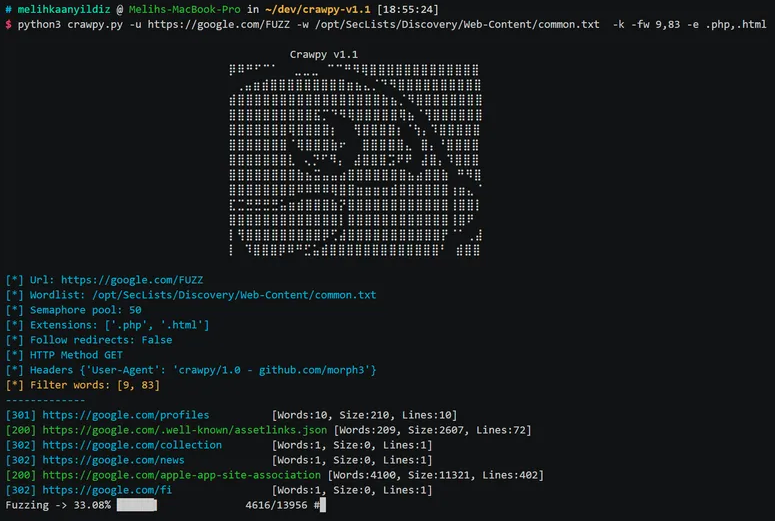Click the 'HTTP Method GET' line
The height and width of the screenshot is (521, 775).
(x=64, y=355)
